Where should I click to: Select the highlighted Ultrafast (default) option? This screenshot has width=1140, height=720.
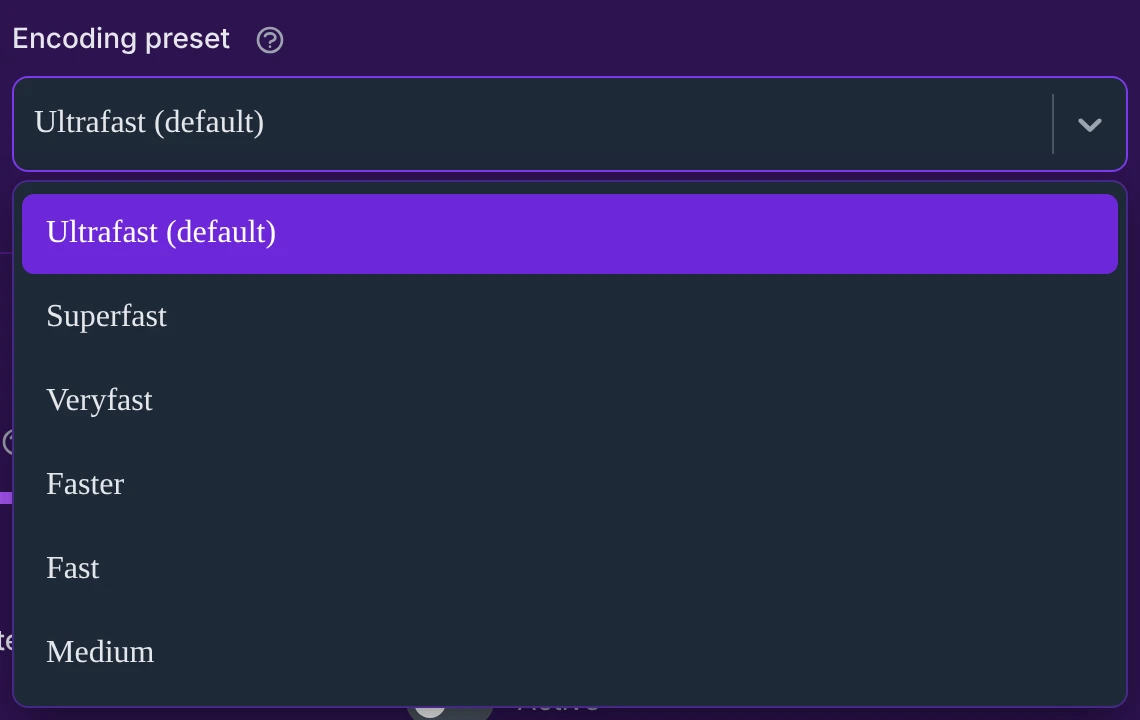[569, 233]
